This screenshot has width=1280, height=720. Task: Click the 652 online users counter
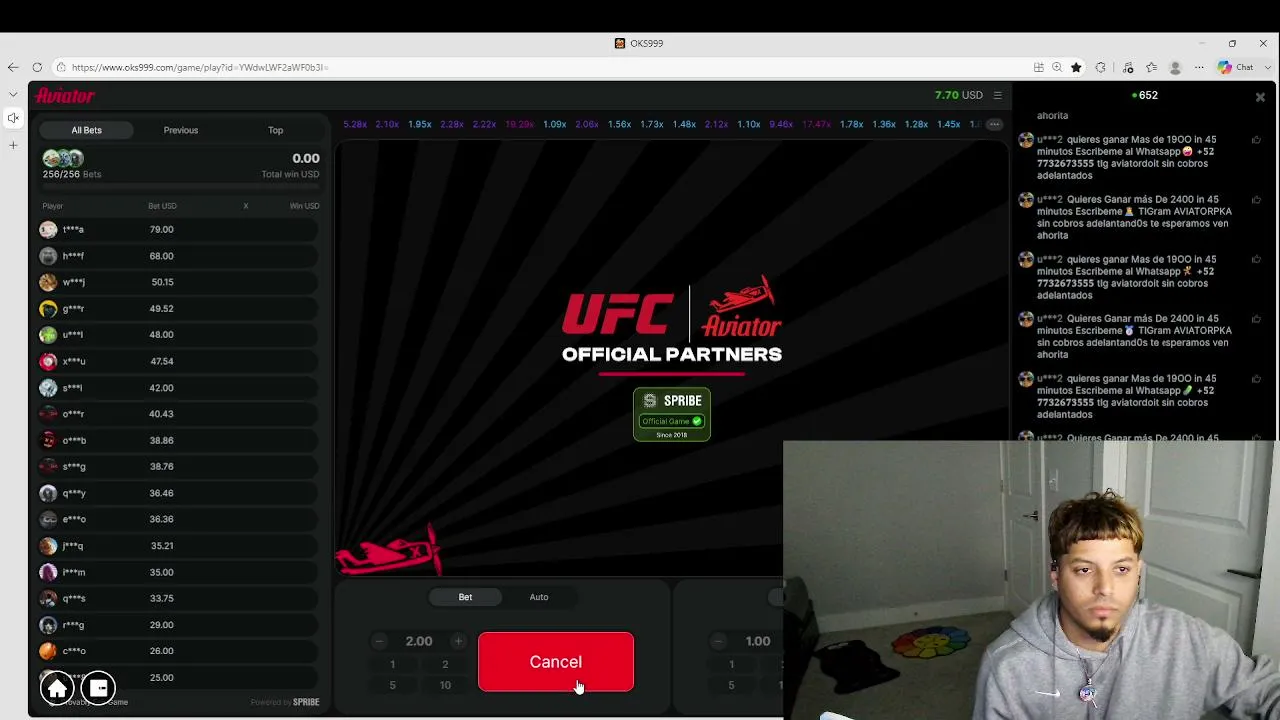click(x=1145, y=95)
